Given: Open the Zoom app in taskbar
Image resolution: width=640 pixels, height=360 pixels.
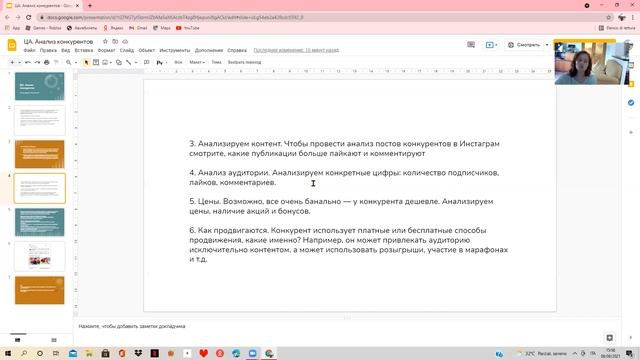Looking at the screenshot, I should click(253, 353).
